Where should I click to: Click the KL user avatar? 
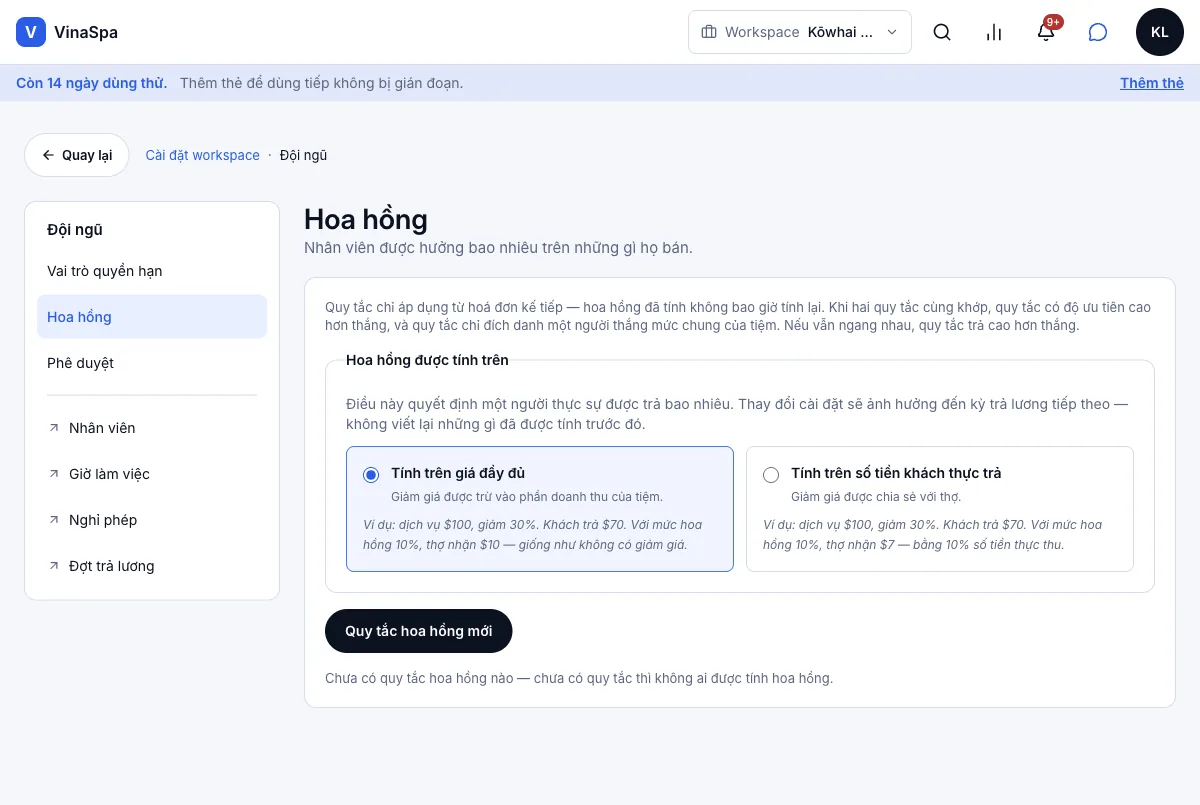(1160, 32)
